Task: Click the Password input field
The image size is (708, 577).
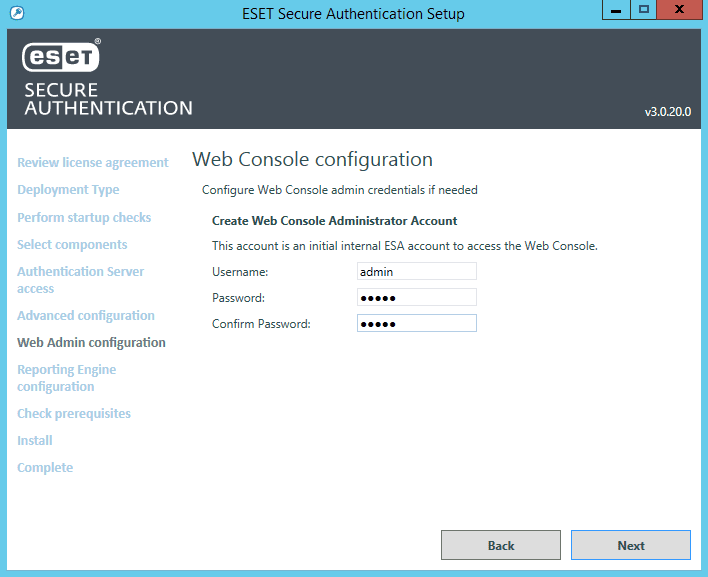Action: point(416,298)
